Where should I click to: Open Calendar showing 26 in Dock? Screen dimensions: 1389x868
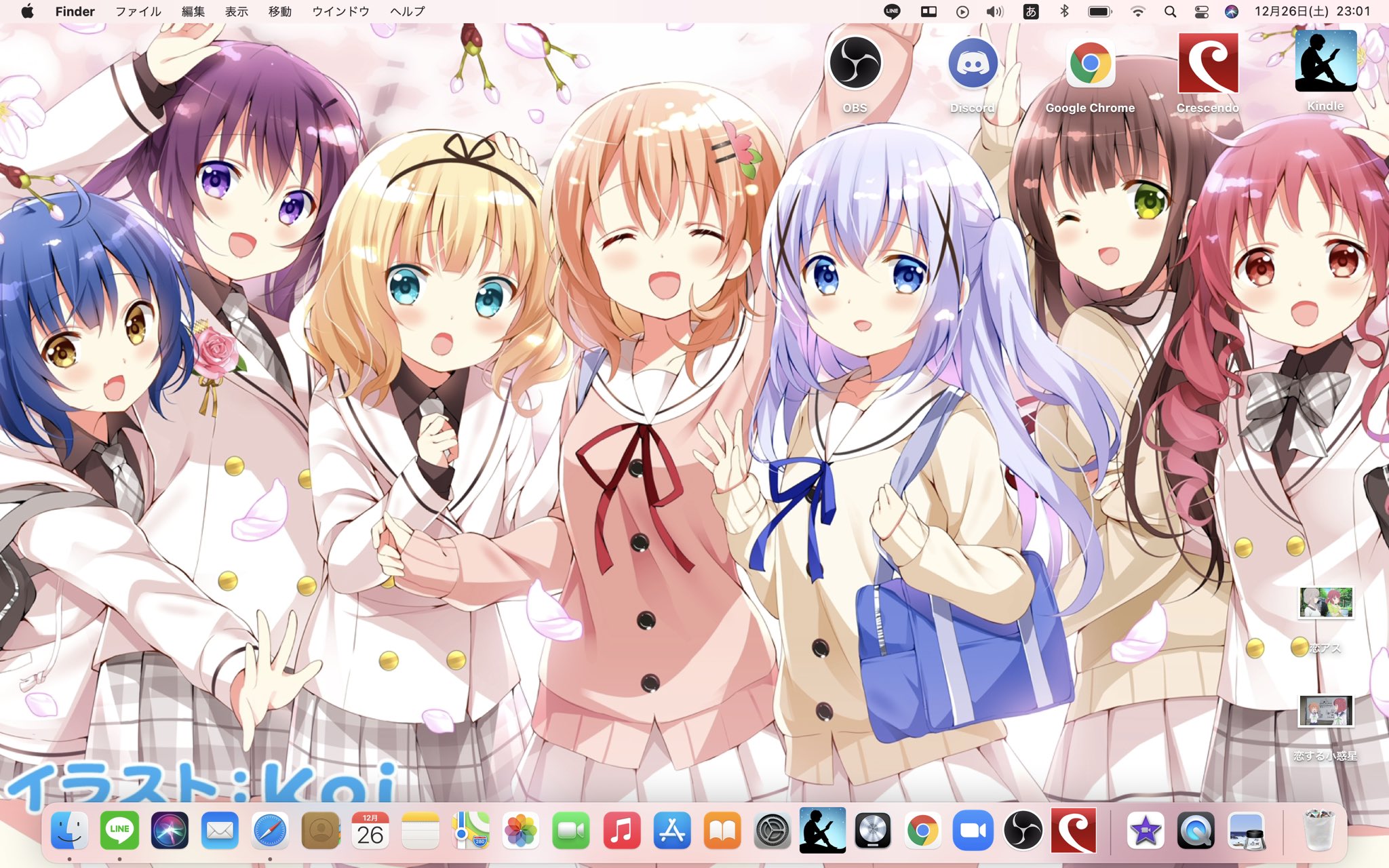370,830
